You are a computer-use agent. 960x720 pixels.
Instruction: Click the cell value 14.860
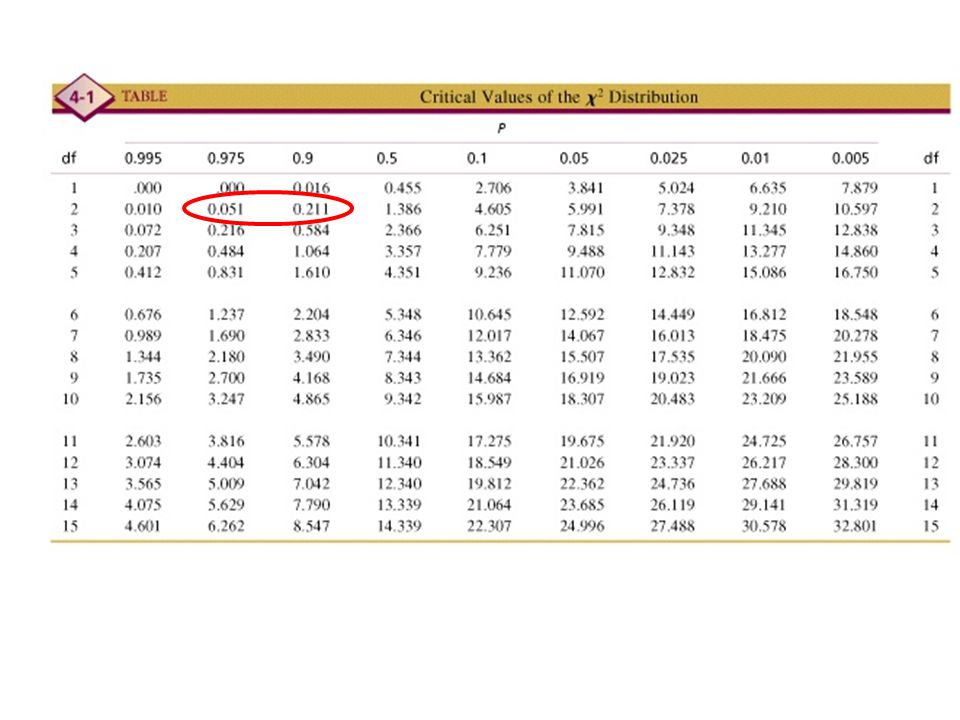pyautogui.click(x=855, y=252)
